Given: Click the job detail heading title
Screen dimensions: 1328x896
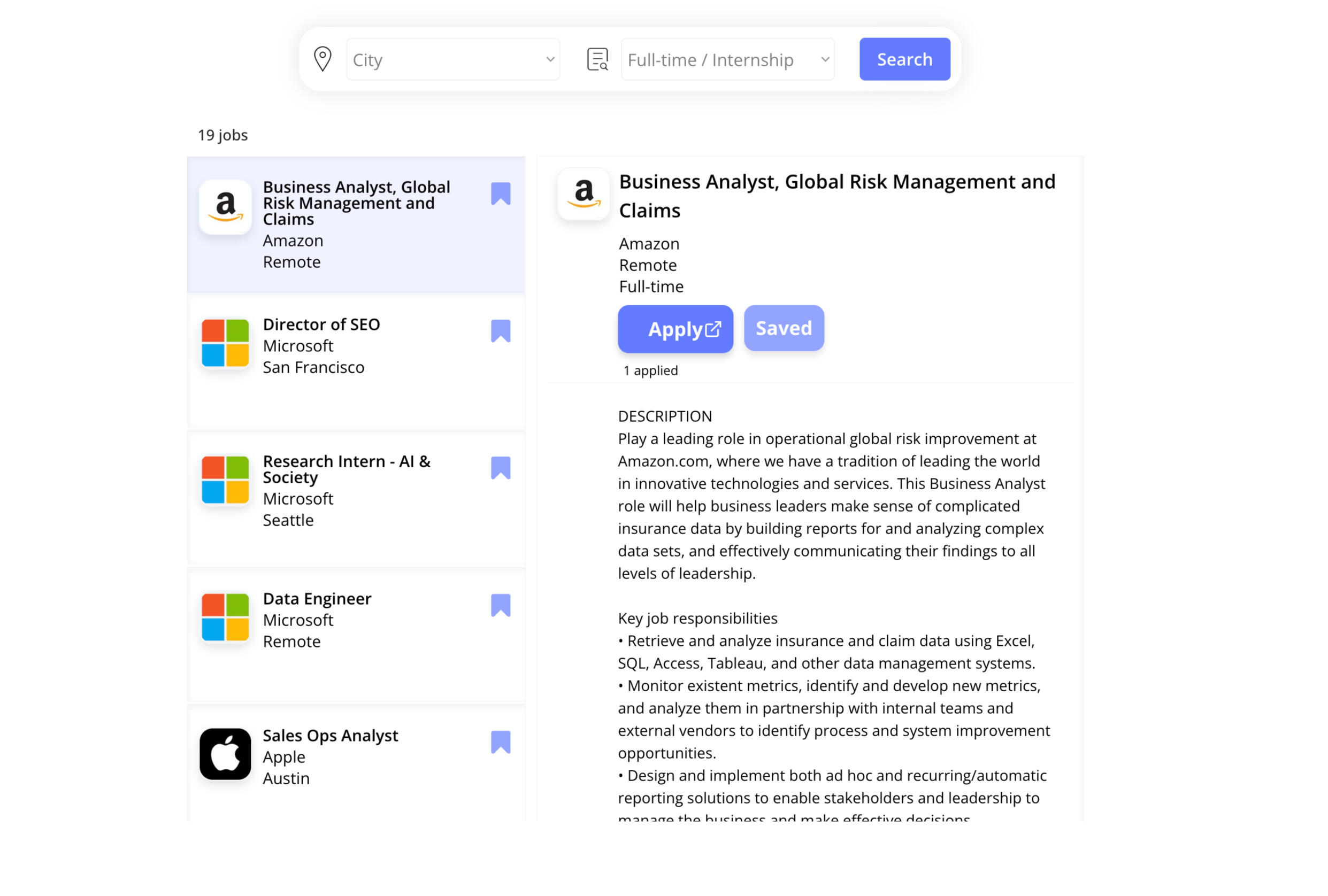Looking at the screenshot, I should point(838,196).
